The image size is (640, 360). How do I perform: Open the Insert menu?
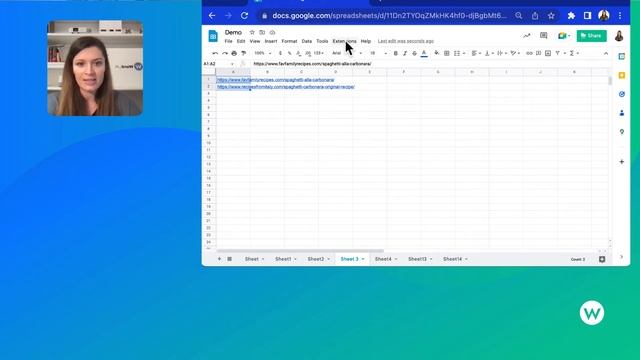[x=271, y=41]
